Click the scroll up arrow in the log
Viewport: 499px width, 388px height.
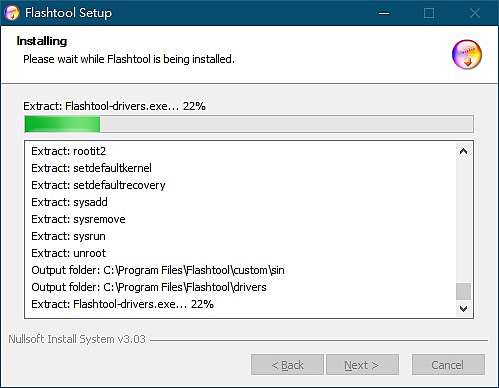[463, 151]
